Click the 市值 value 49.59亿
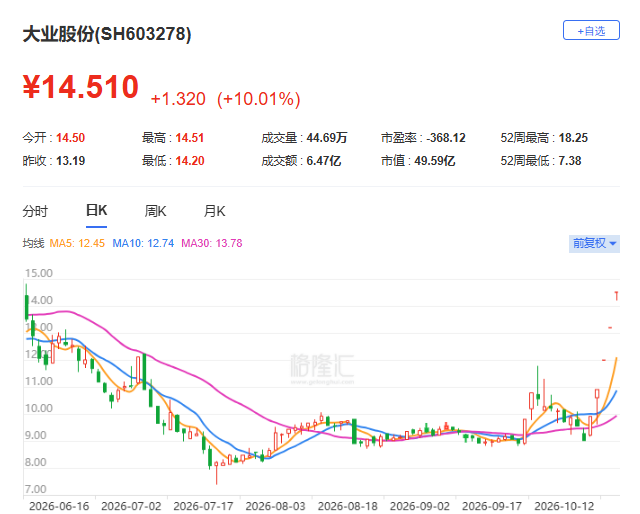The width and height of the screenshot is (640, 514). click(x=435, y=161)
